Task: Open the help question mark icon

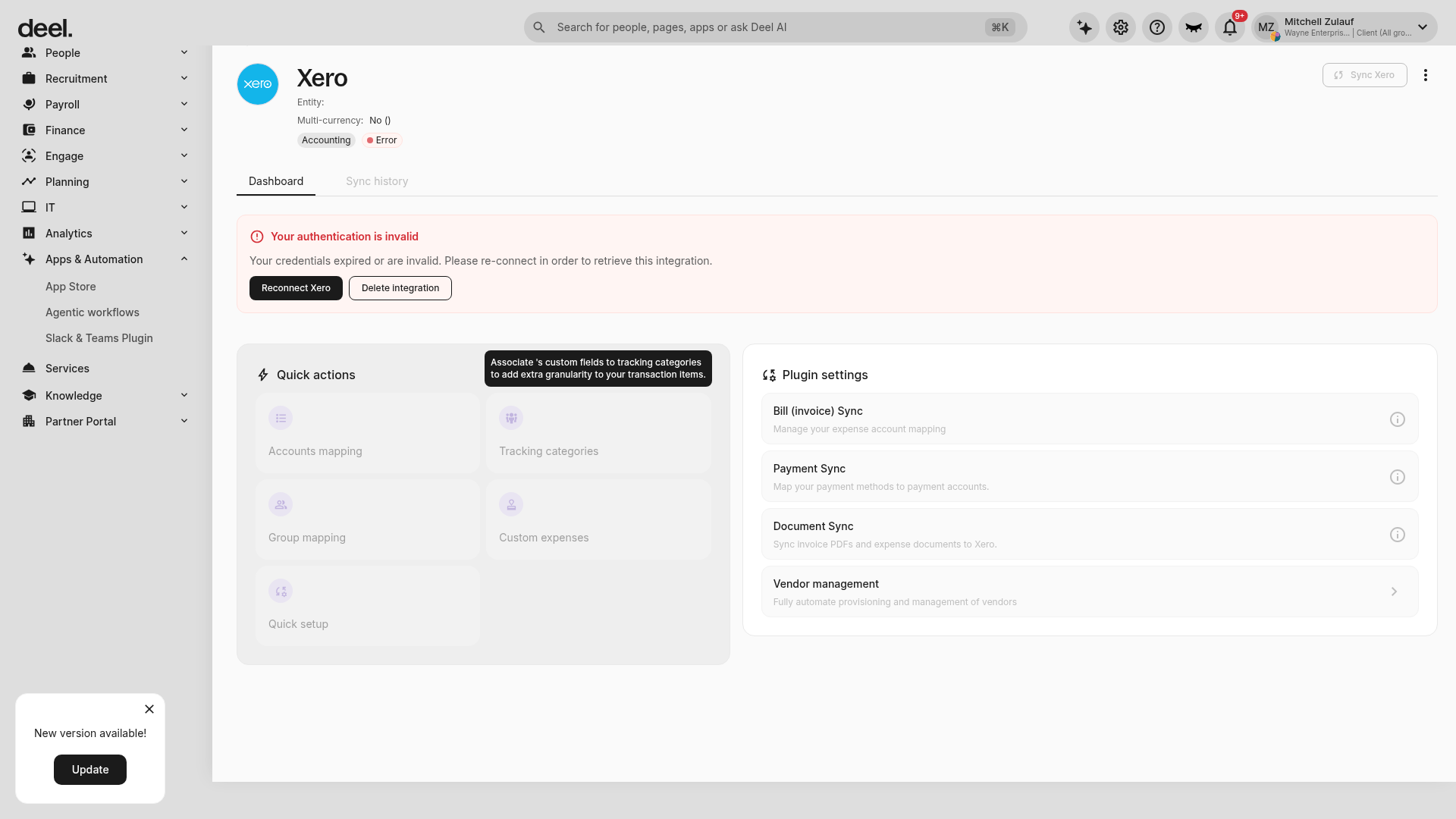Action: click(x=1157, y=27)
